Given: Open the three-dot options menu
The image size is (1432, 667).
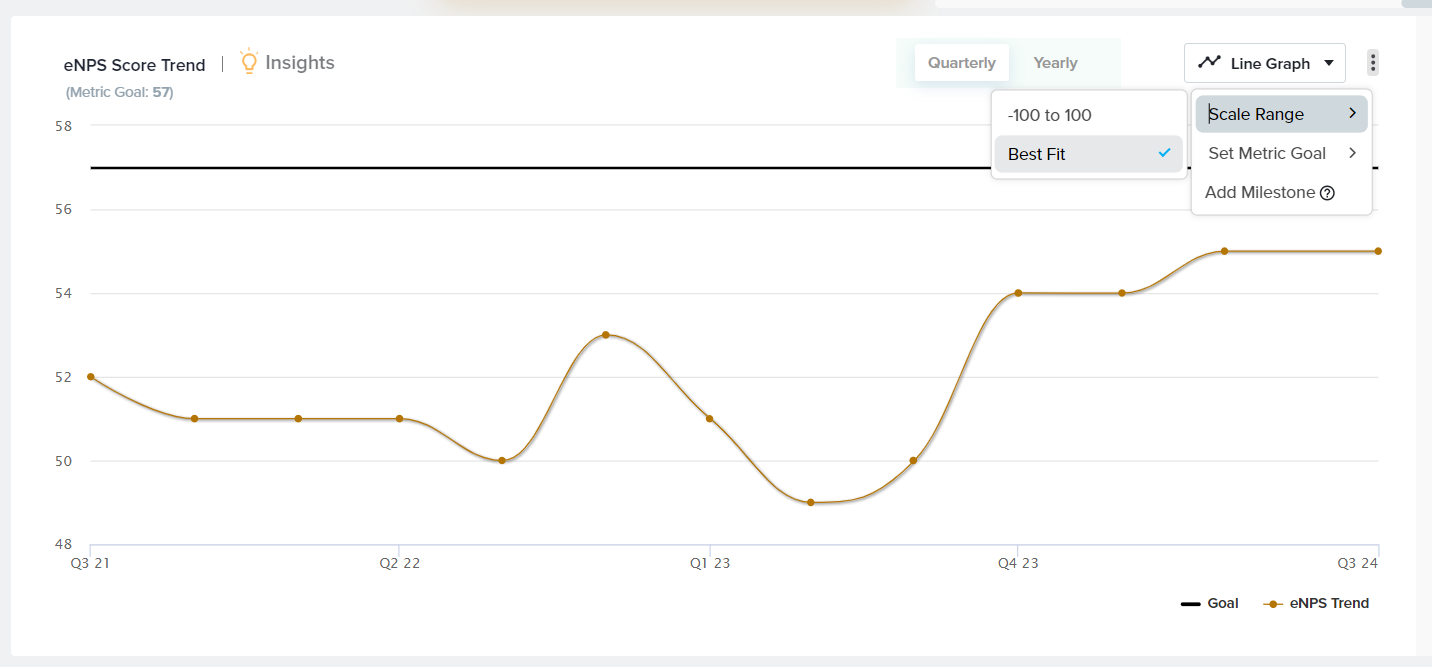Looking at the screenshot, I should 1373,63.
